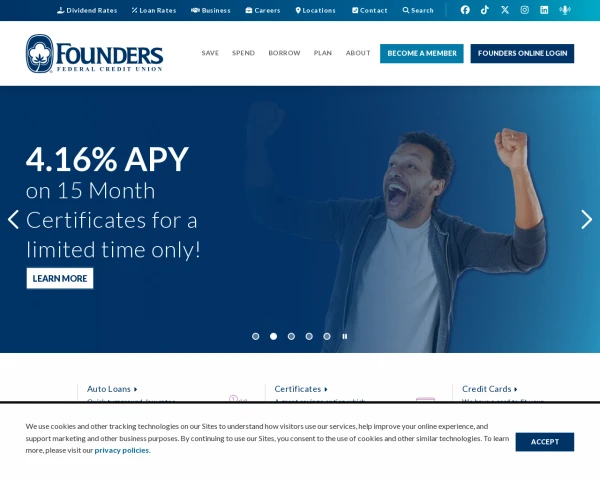This screenshot has width=600, height=480.
Task: Select the first slide indicator dot
Action: (x=256, y=336)
